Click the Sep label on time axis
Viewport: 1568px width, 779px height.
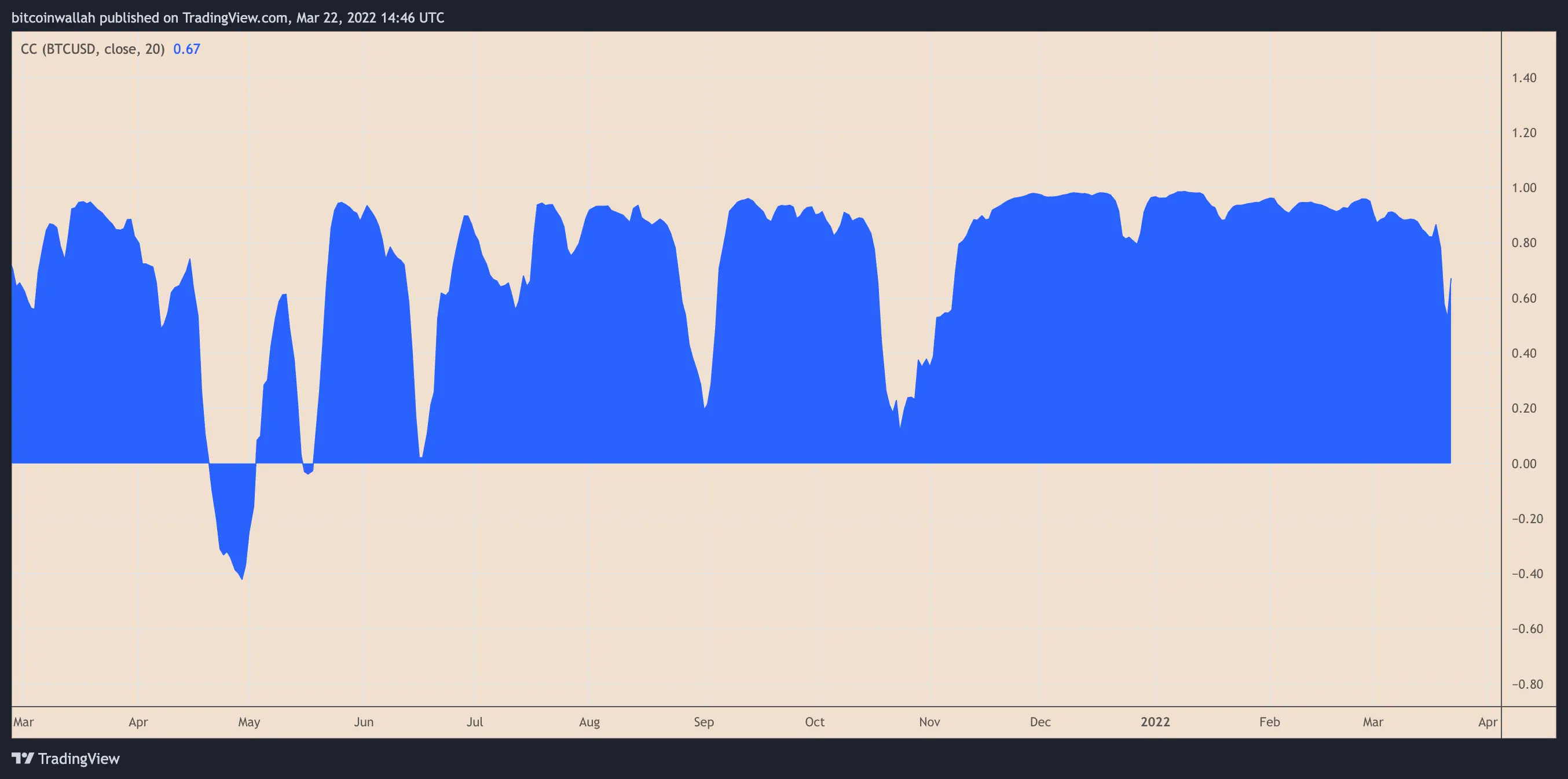[704, 722]
